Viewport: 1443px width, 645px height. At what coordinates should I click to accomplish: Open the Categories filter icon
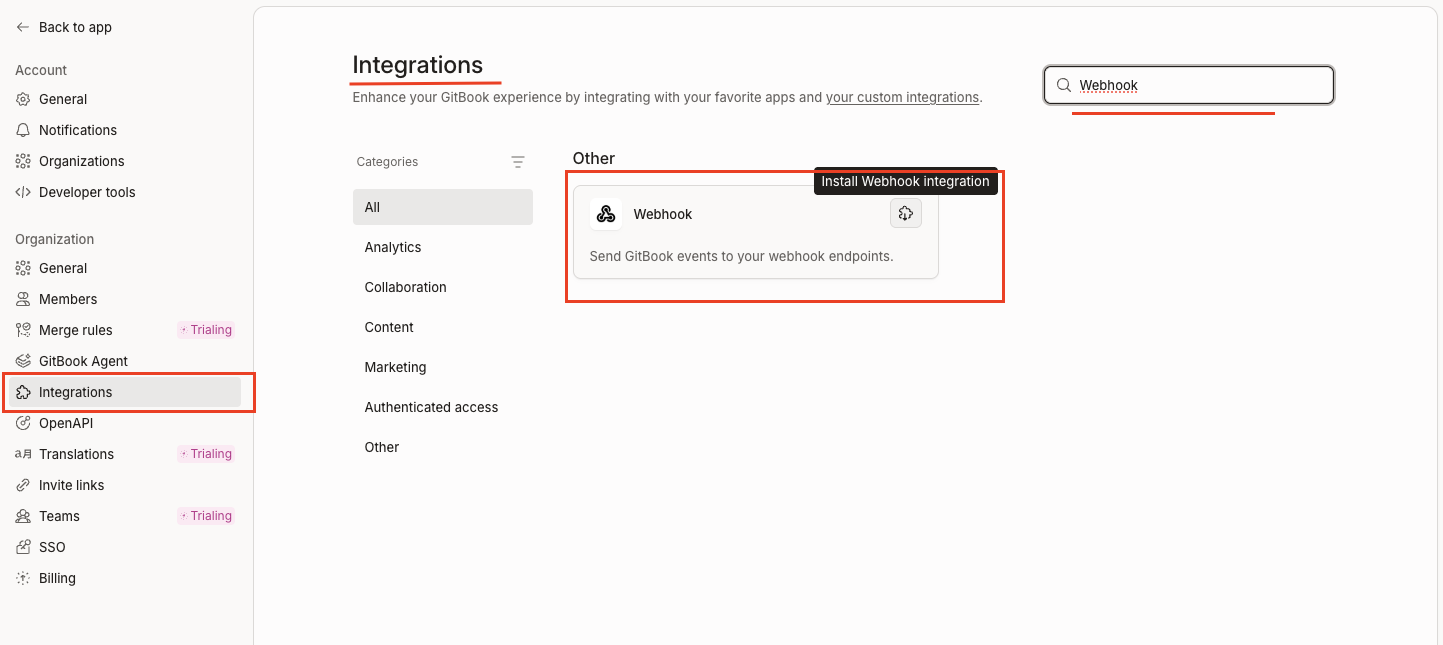518,162
